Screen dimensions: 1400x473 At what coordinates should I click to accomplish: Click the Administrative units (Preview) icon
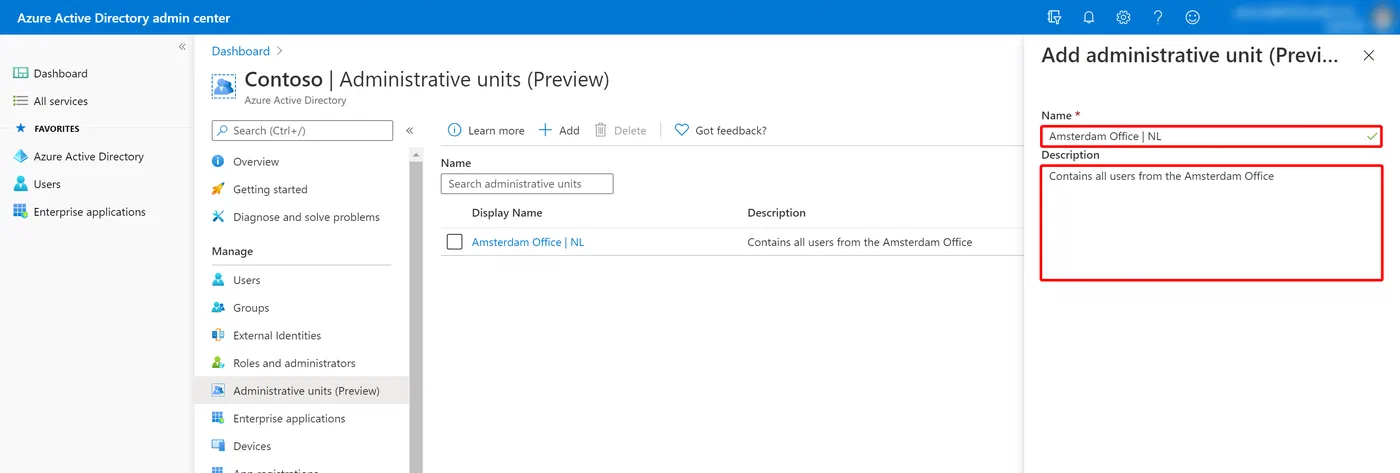[218, 391]
